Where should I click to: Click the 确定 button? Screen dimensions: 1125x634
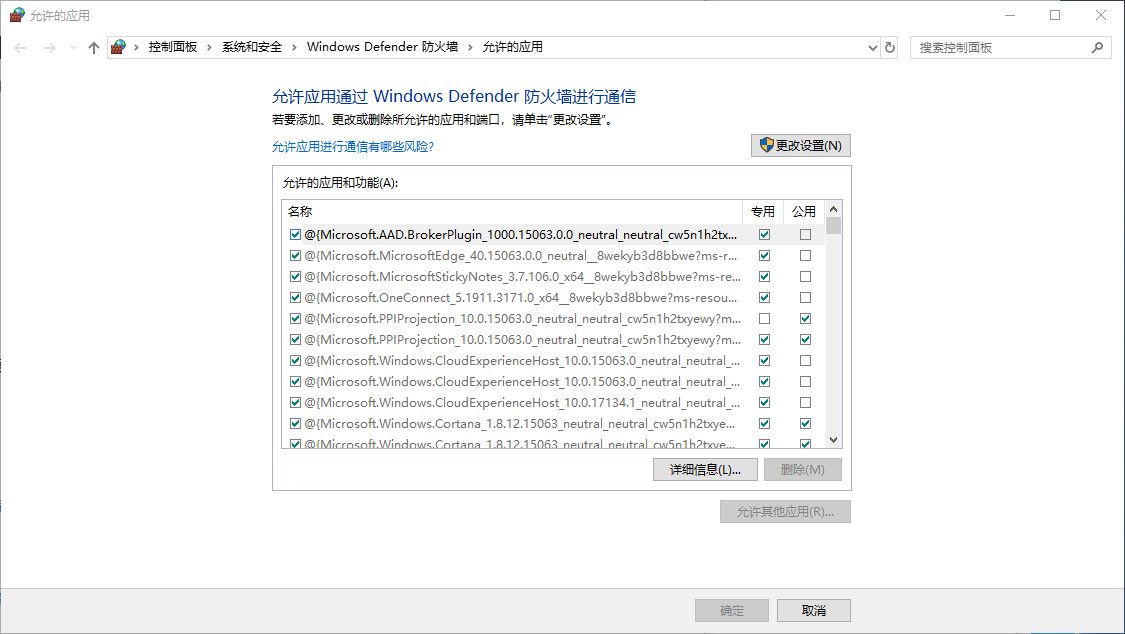point(732,610)
